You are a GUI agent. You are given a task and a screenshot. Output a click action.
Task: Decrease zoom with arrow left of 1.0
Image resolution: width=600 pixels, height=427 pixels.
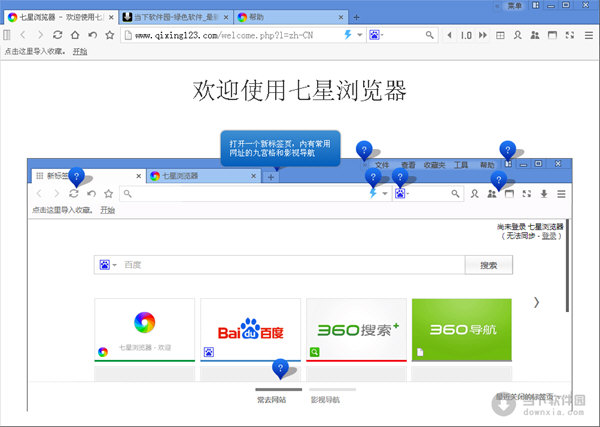pyautogui.click(x=450, y=35)
